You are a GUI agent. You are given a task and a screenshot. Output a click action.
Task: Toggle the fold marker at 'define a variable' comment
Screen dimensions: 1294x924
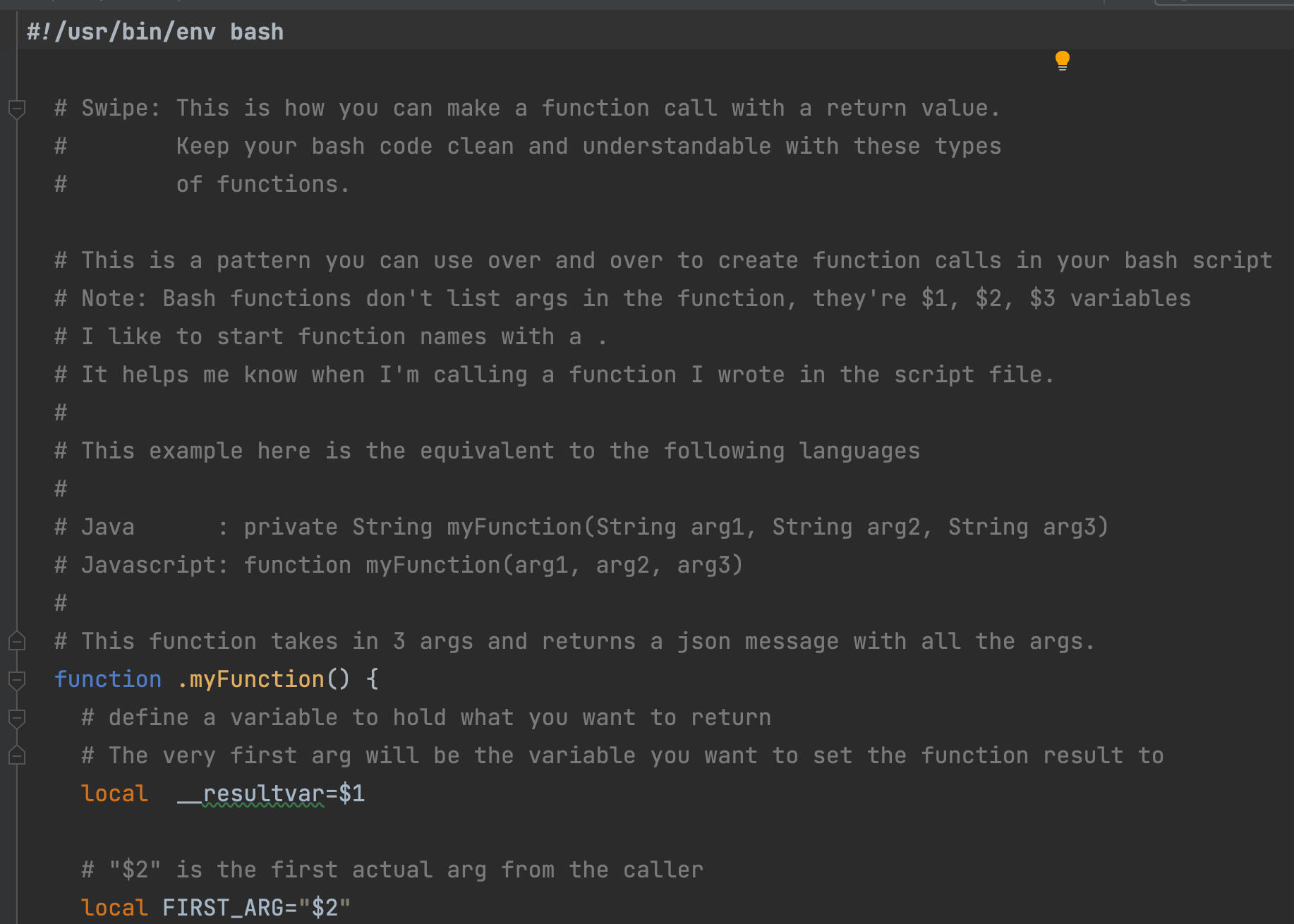pyautogui.click(x=17, y=717)
